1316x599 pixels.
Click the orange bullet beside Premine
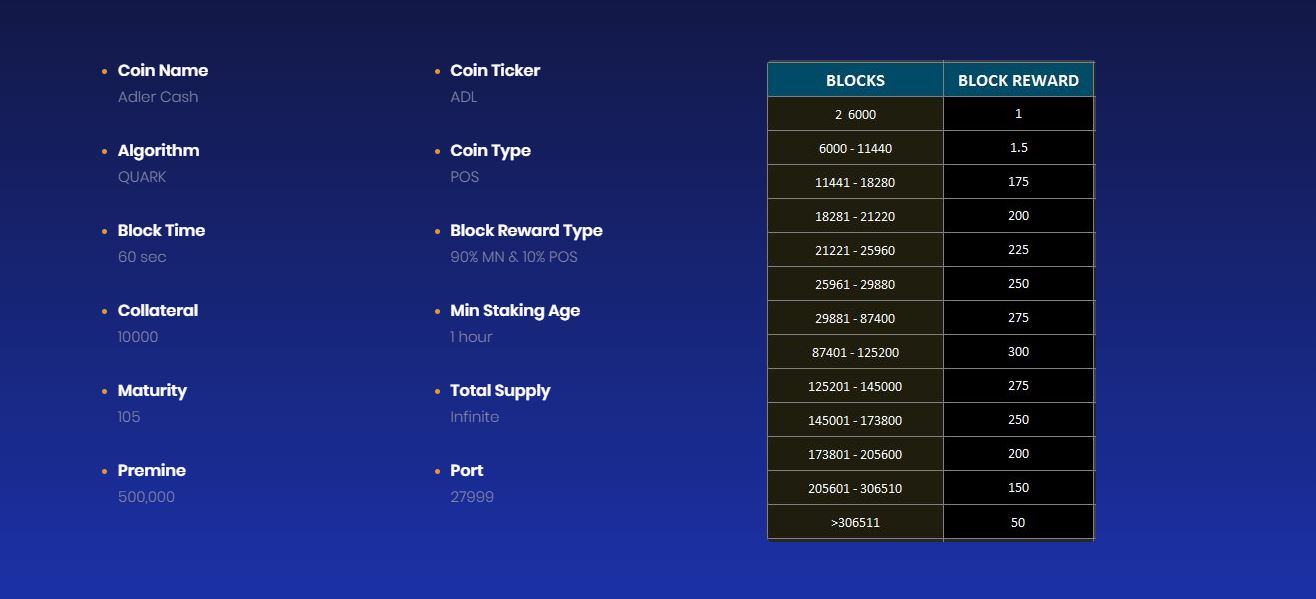[x=104, y=471]
